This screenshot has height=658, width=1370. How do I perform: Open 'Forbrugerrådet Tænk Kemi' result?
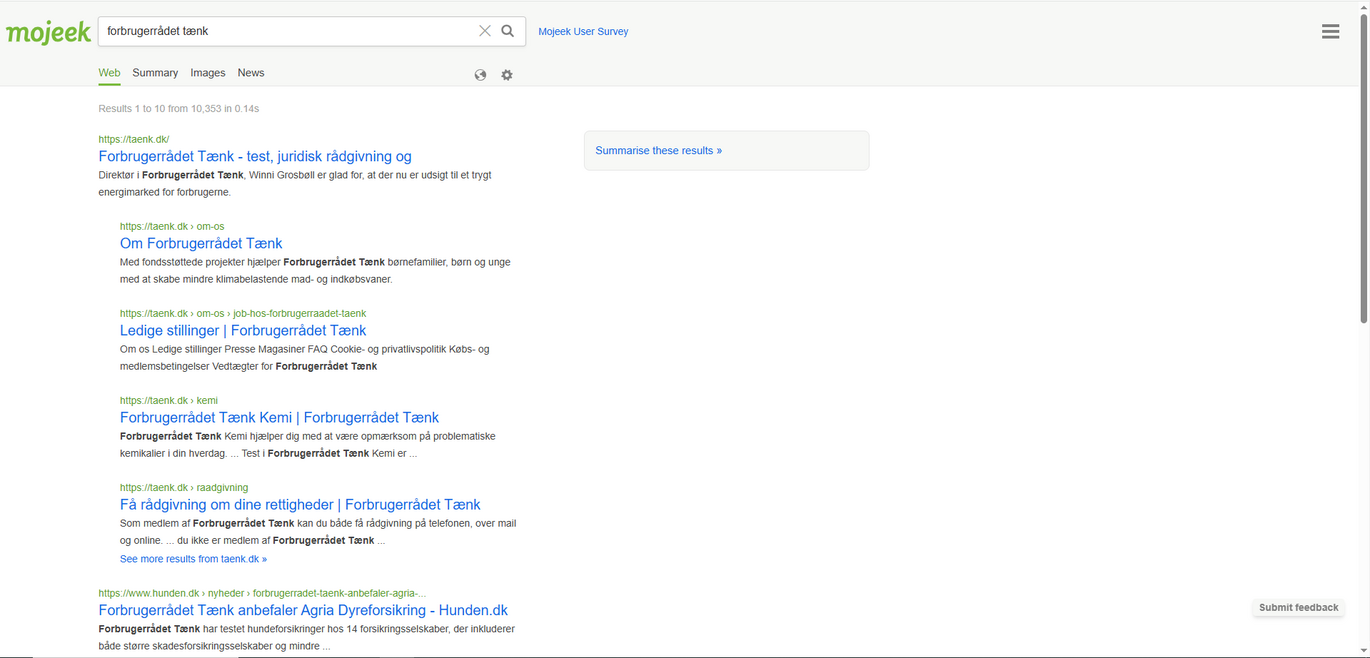coord(279,417)
